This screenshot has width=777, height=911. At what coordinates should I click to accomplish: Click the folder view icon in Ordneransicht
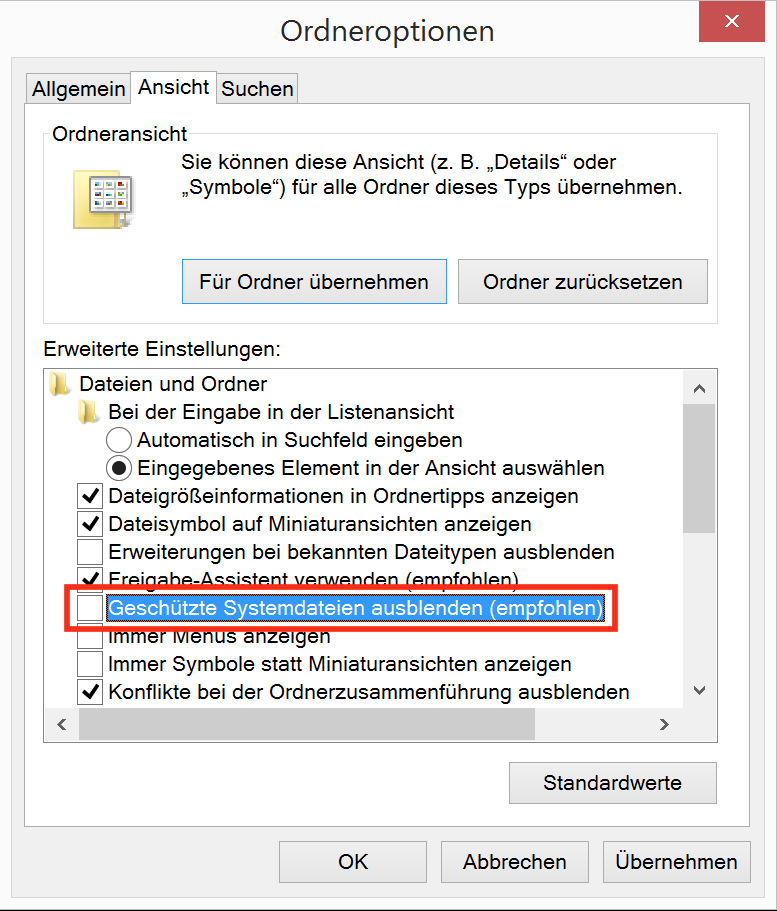pos(102,197)
